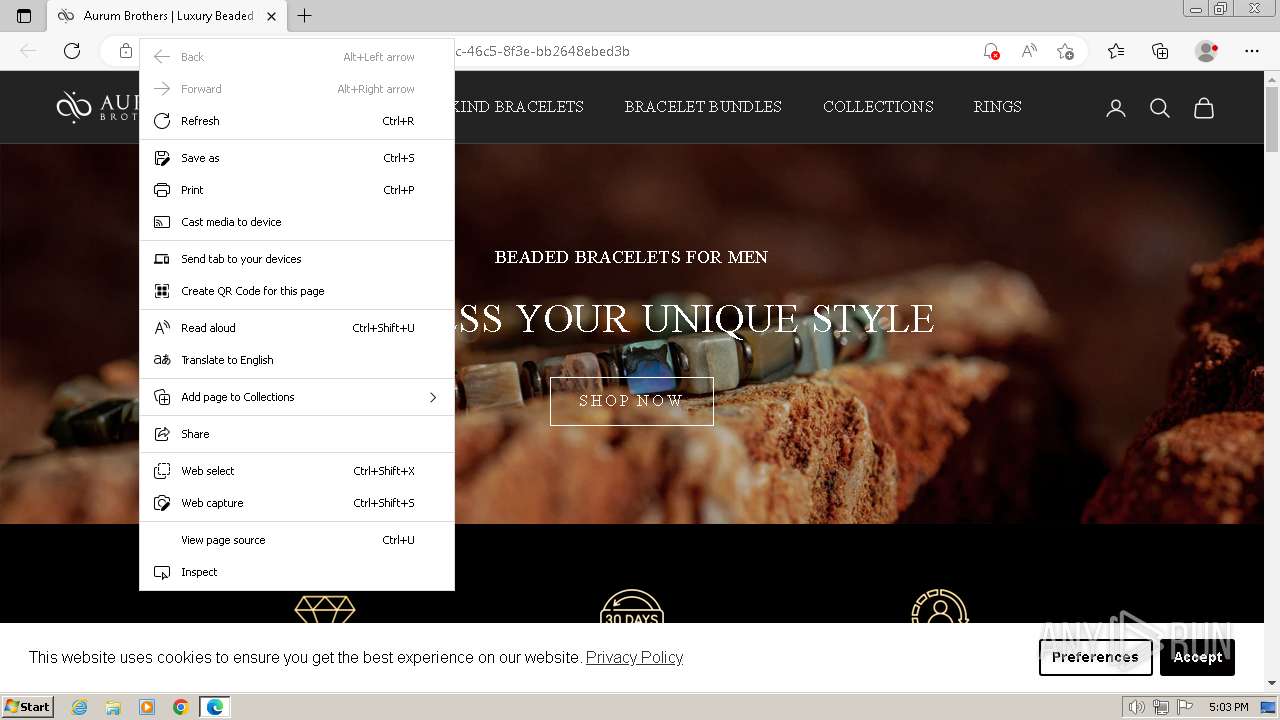Click the Aurum Brothers logo
The height and width of the screenshot is (720, 1280).
97,107
